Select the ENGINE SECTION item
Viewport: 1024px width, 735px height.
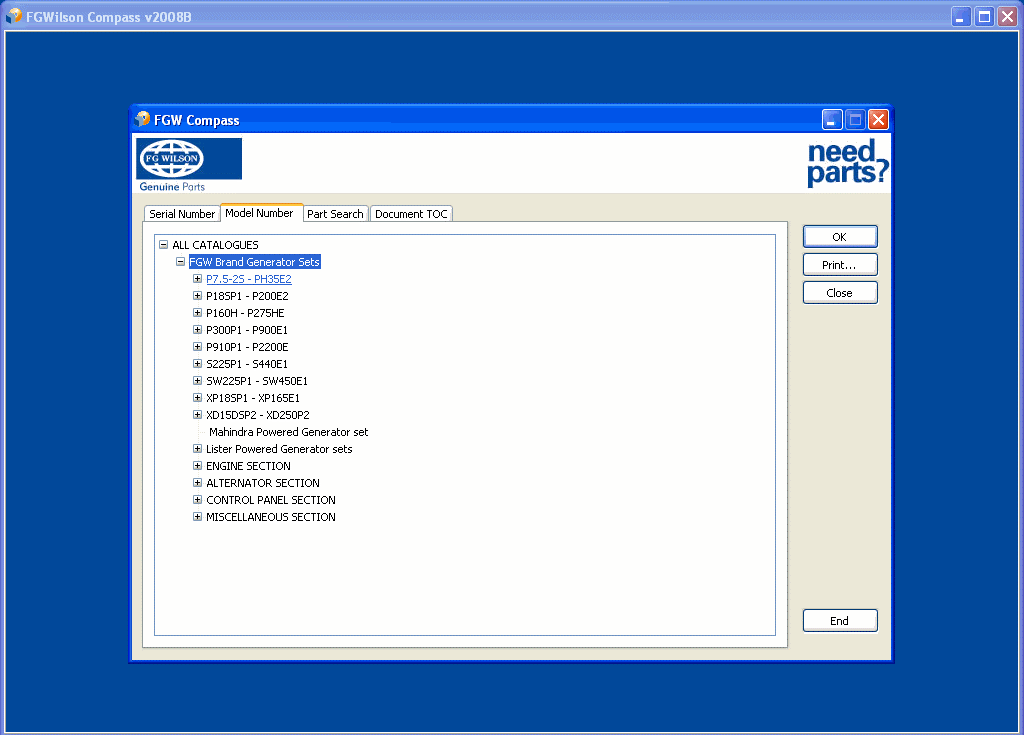248,466
